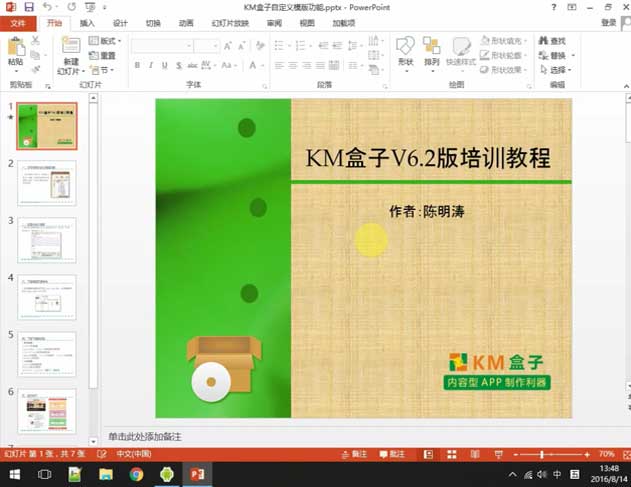
Task: Click Fit Slide to Window icon
Action: pyautogui.click(x=626, y=454)
